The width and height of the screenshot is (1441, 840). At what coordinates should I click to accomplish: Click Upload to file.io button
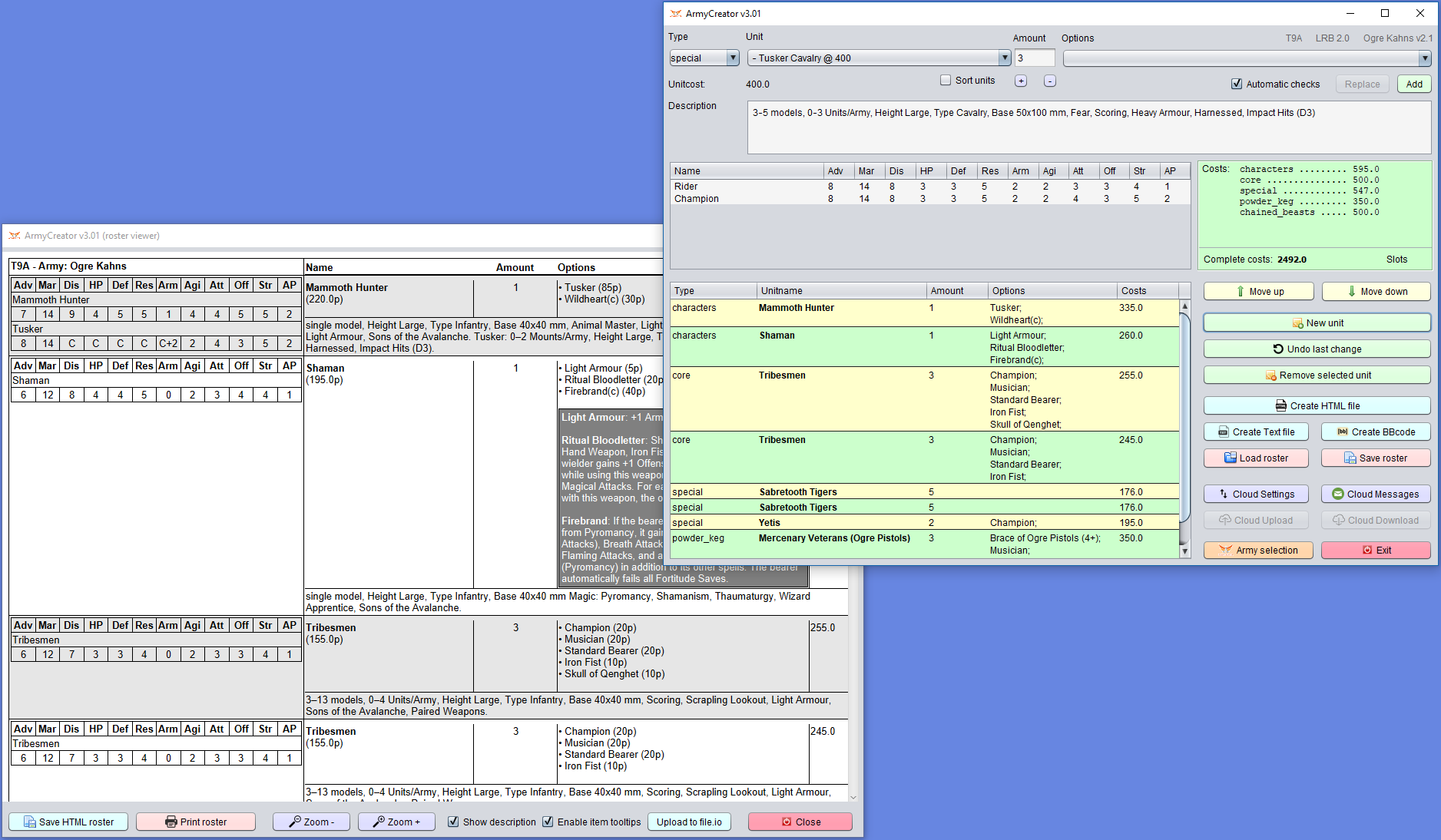click(689, 822)
